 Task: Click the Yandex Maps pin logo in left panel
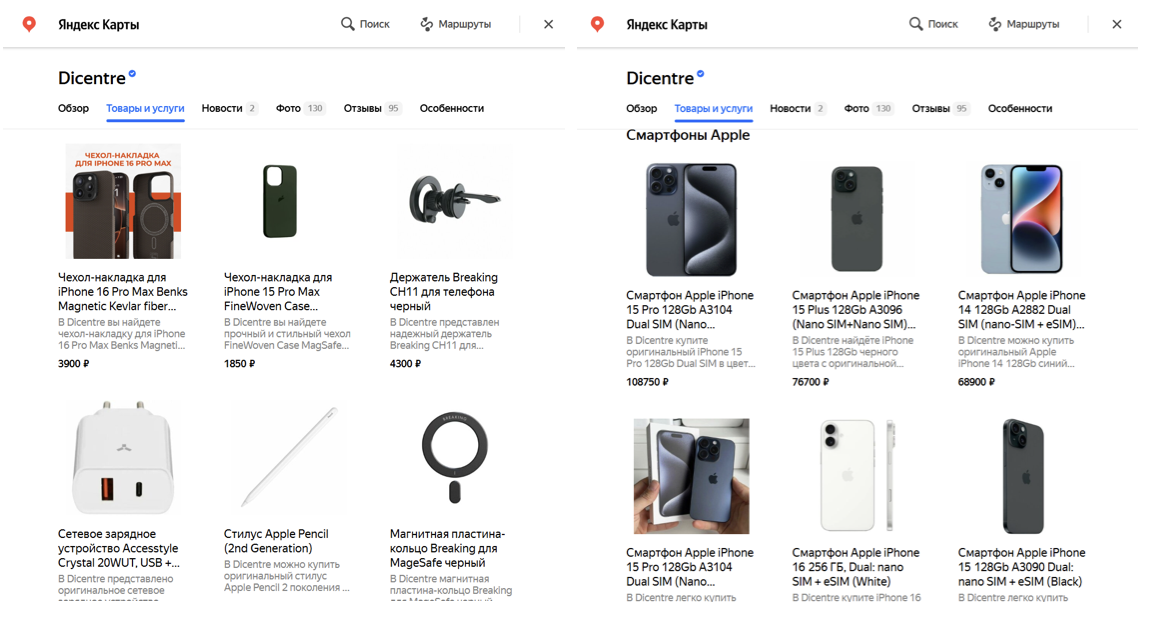coord(29,24)
